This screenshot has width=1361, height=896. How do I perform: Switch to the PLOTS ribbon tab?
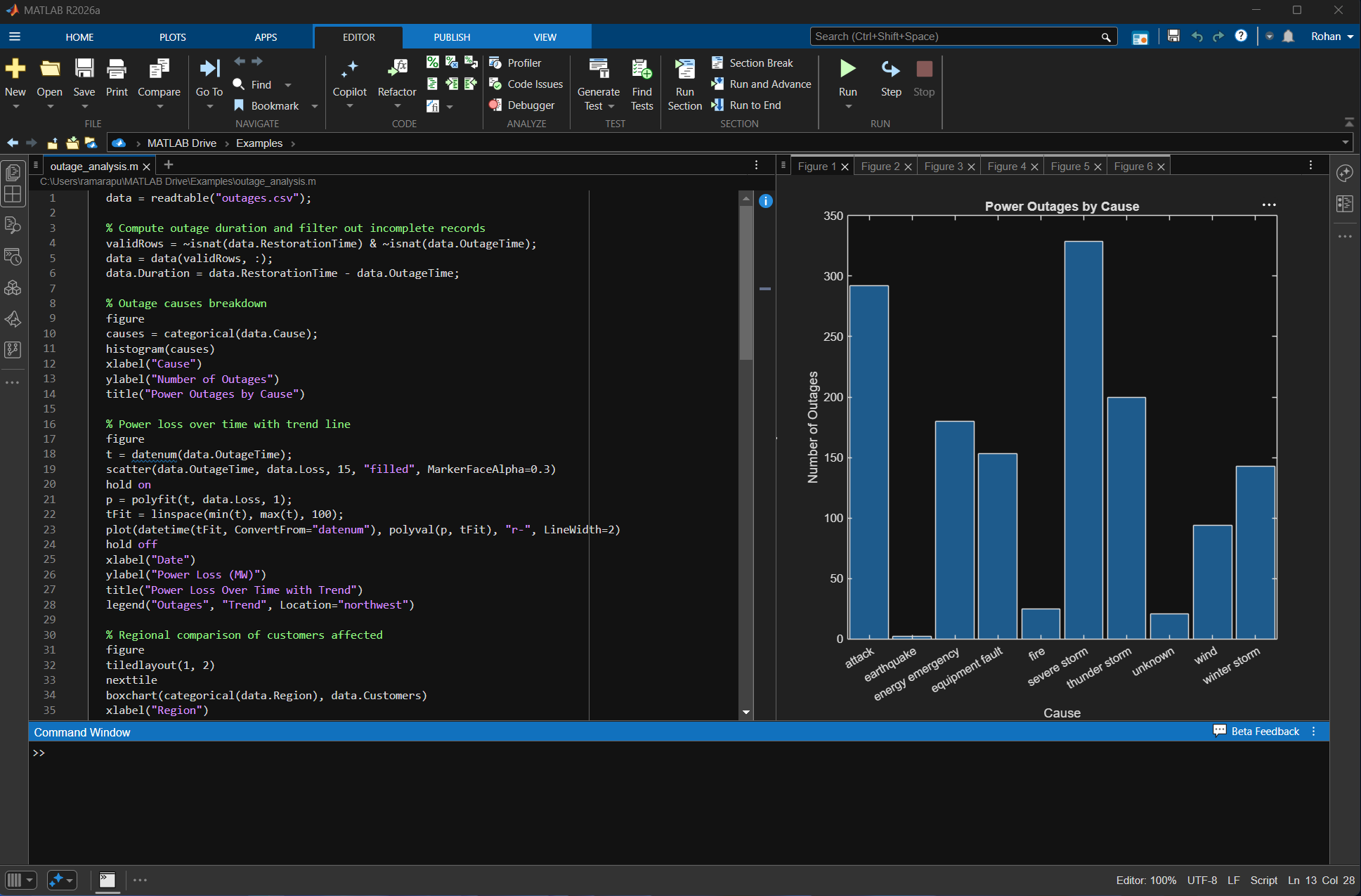click(172, 37)
